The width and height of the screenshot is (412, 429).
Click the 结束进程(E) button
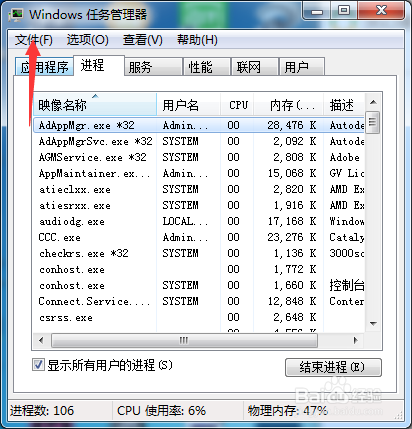[x=333, y=367]
